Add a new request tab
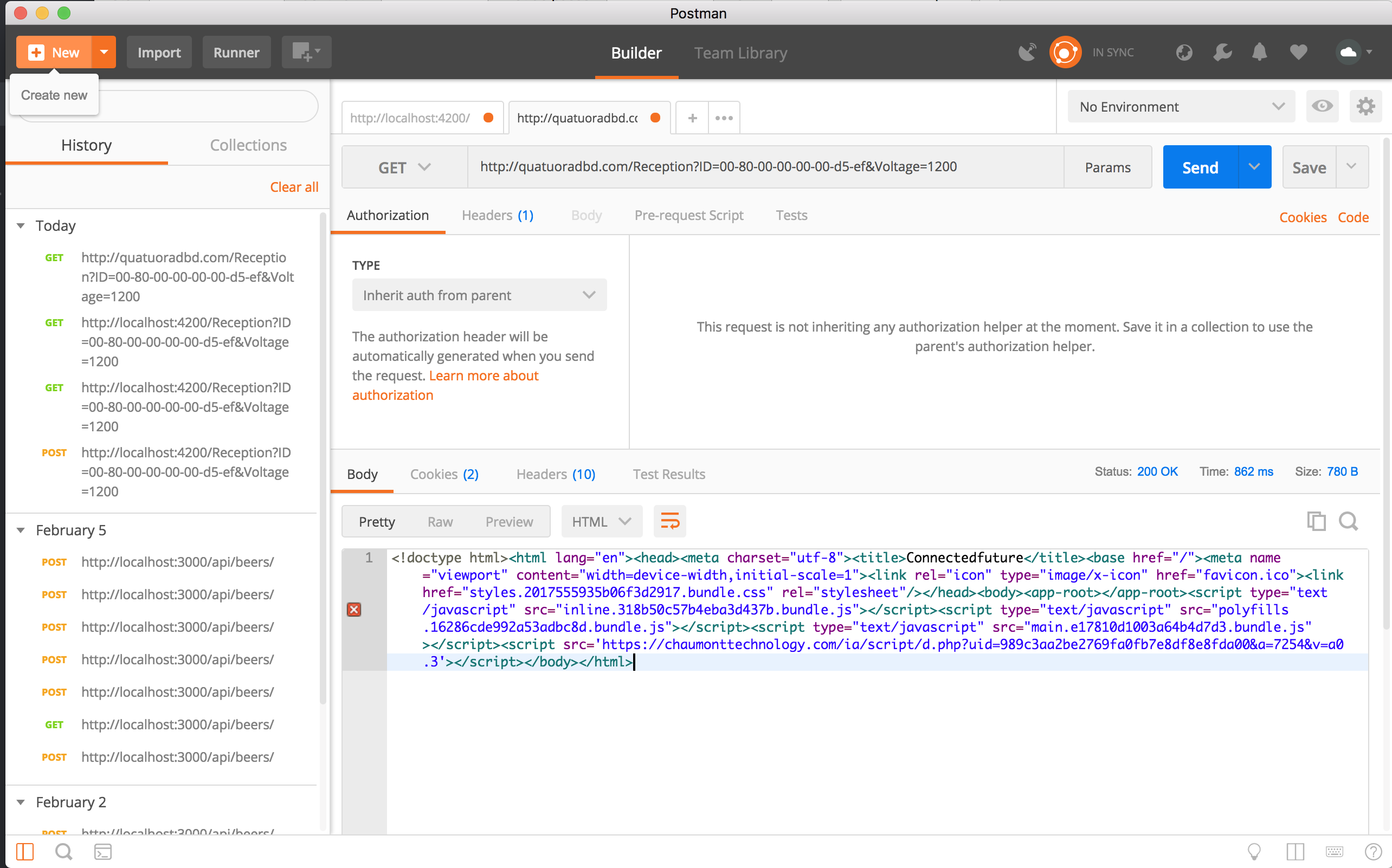Viewport: 1392px width, 868px height. 693,118
